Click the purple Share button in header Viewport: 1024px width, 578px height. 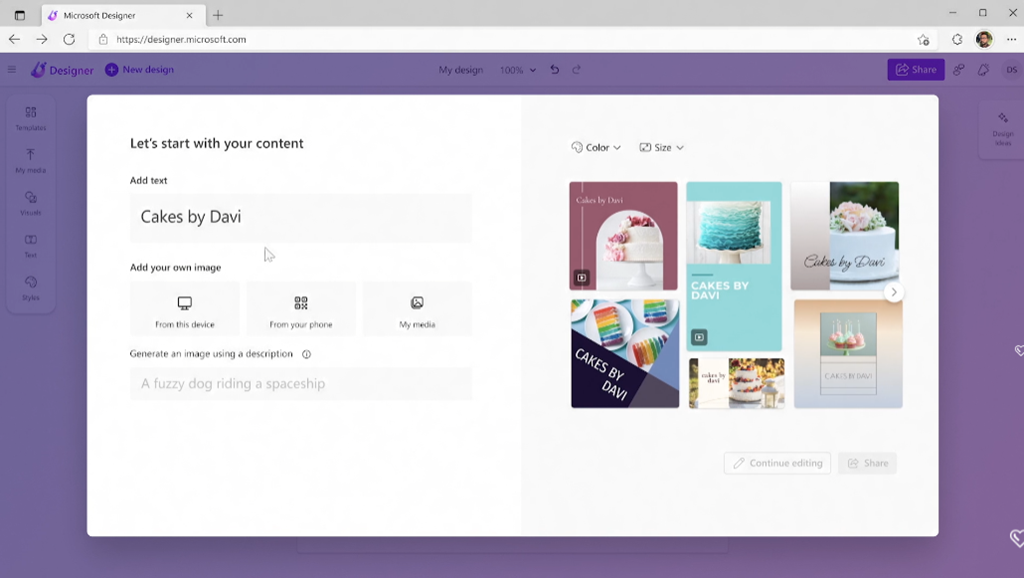coord(916,69)
